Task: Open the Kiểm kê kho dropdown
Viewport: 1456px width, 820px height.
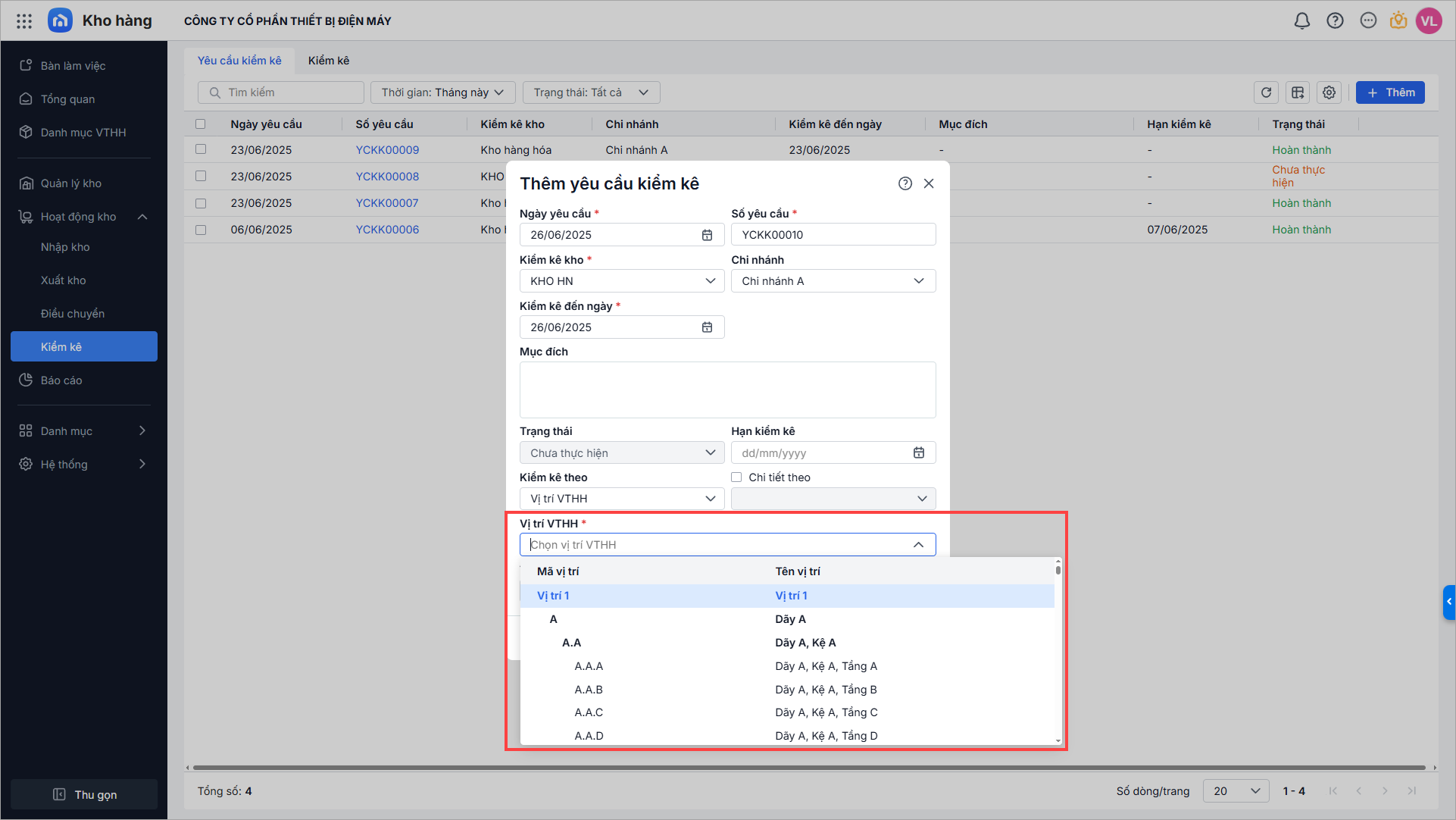Action: [621, 281]
